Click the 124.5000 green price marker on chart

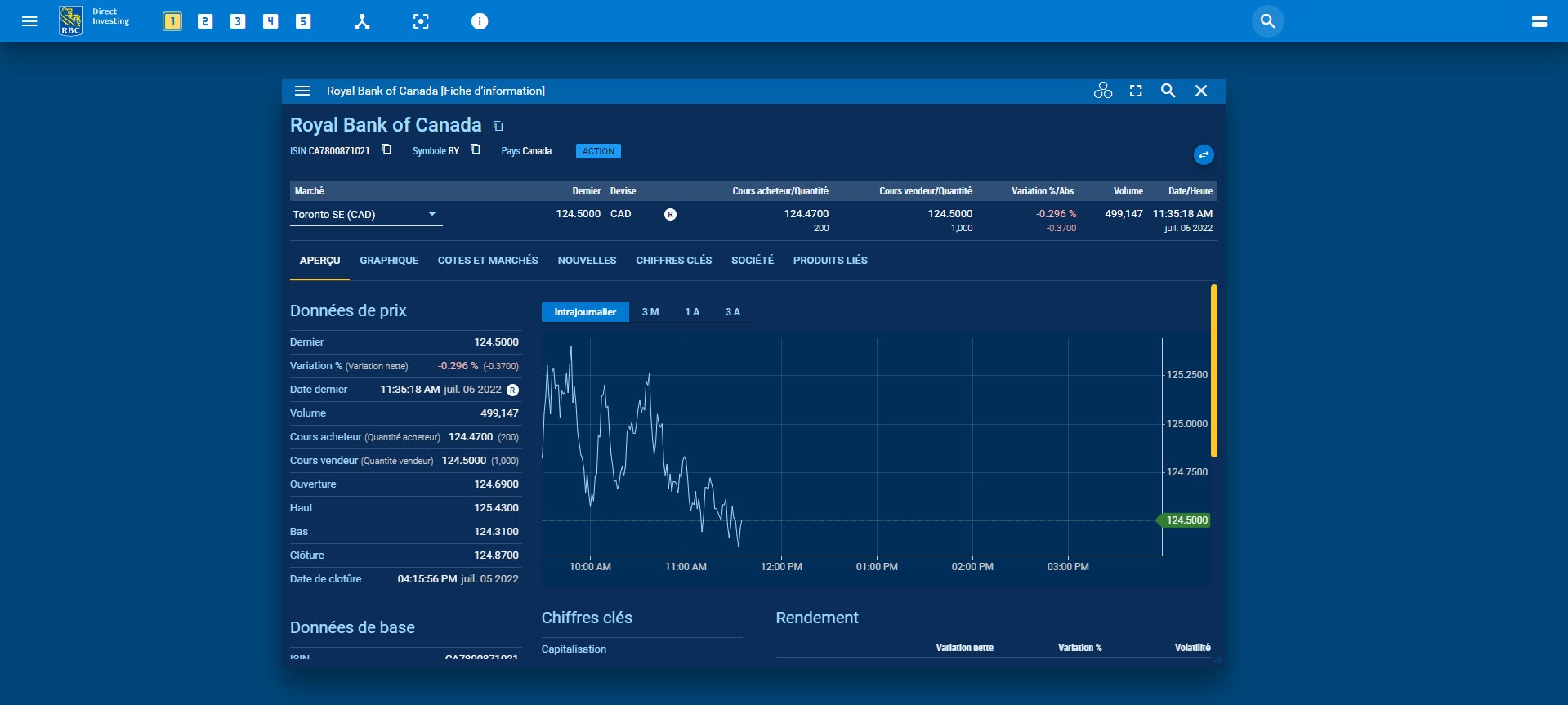tap(1183, 520)
